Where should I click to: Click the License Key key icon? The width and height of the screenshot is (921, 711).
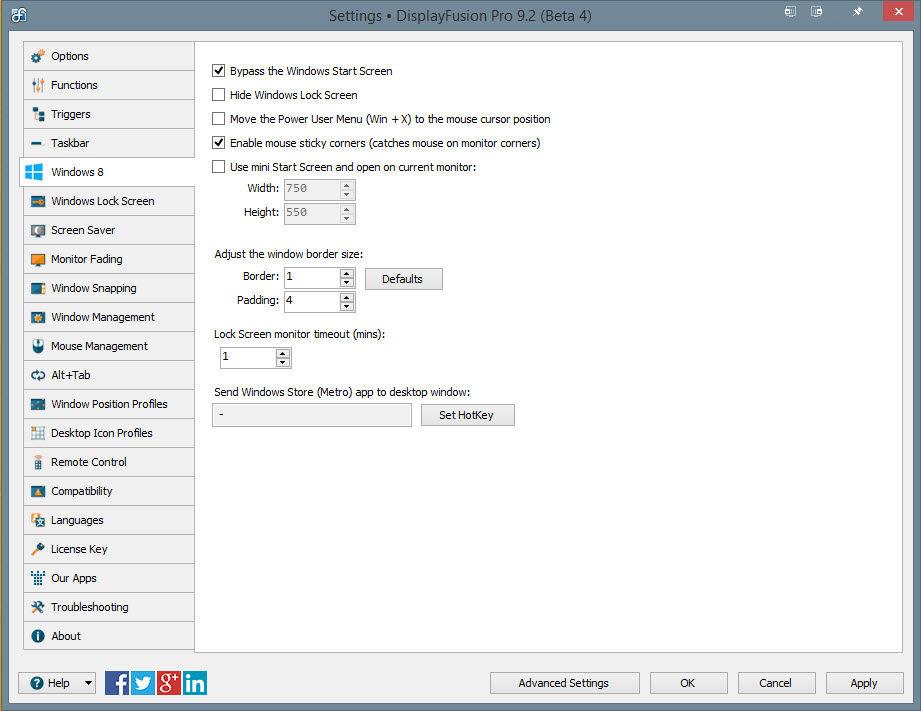pos(38,549)
